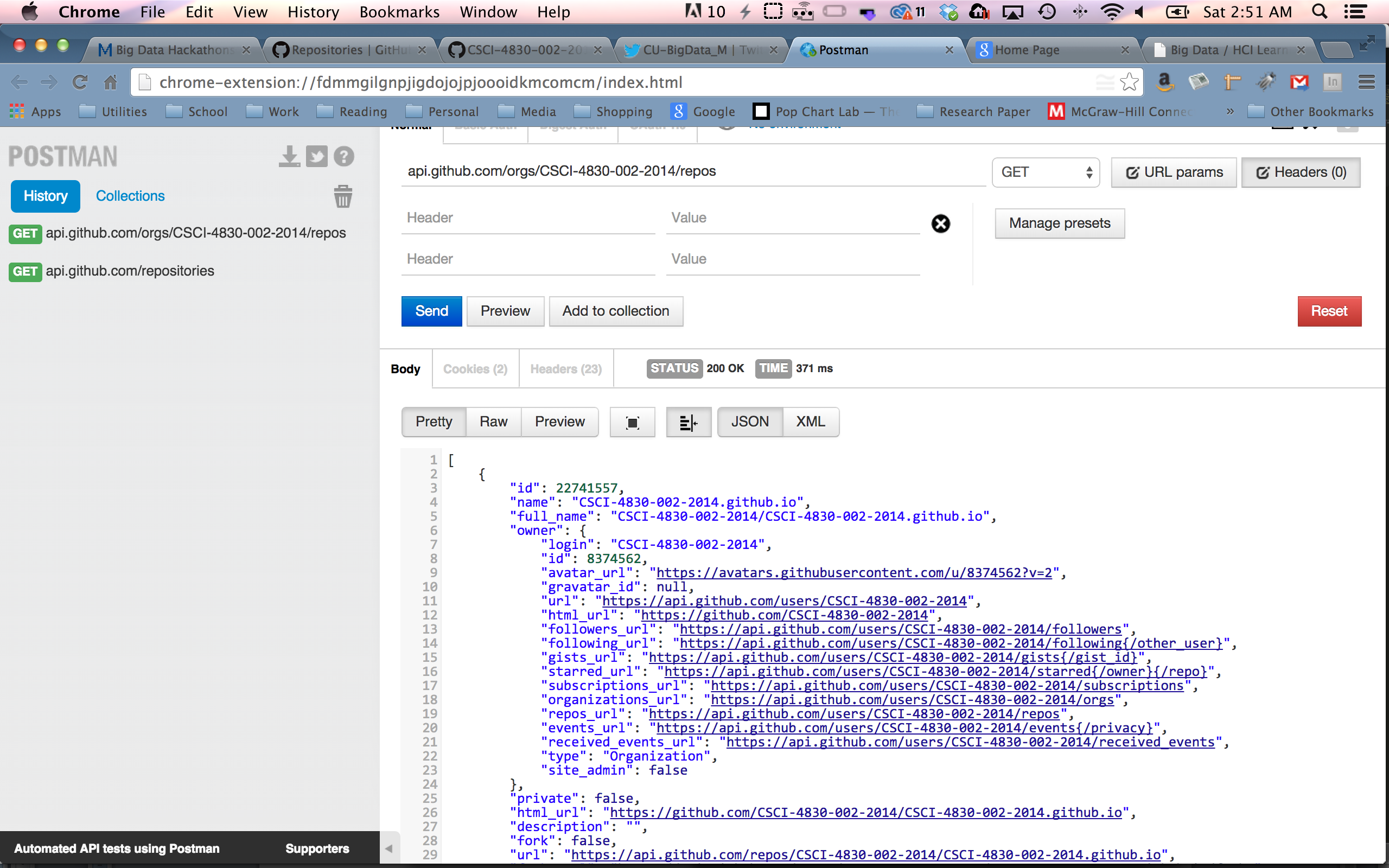The image size is (1389, 868).
Task: Click the line wrap toggle icon
Action: pos(688,423)
